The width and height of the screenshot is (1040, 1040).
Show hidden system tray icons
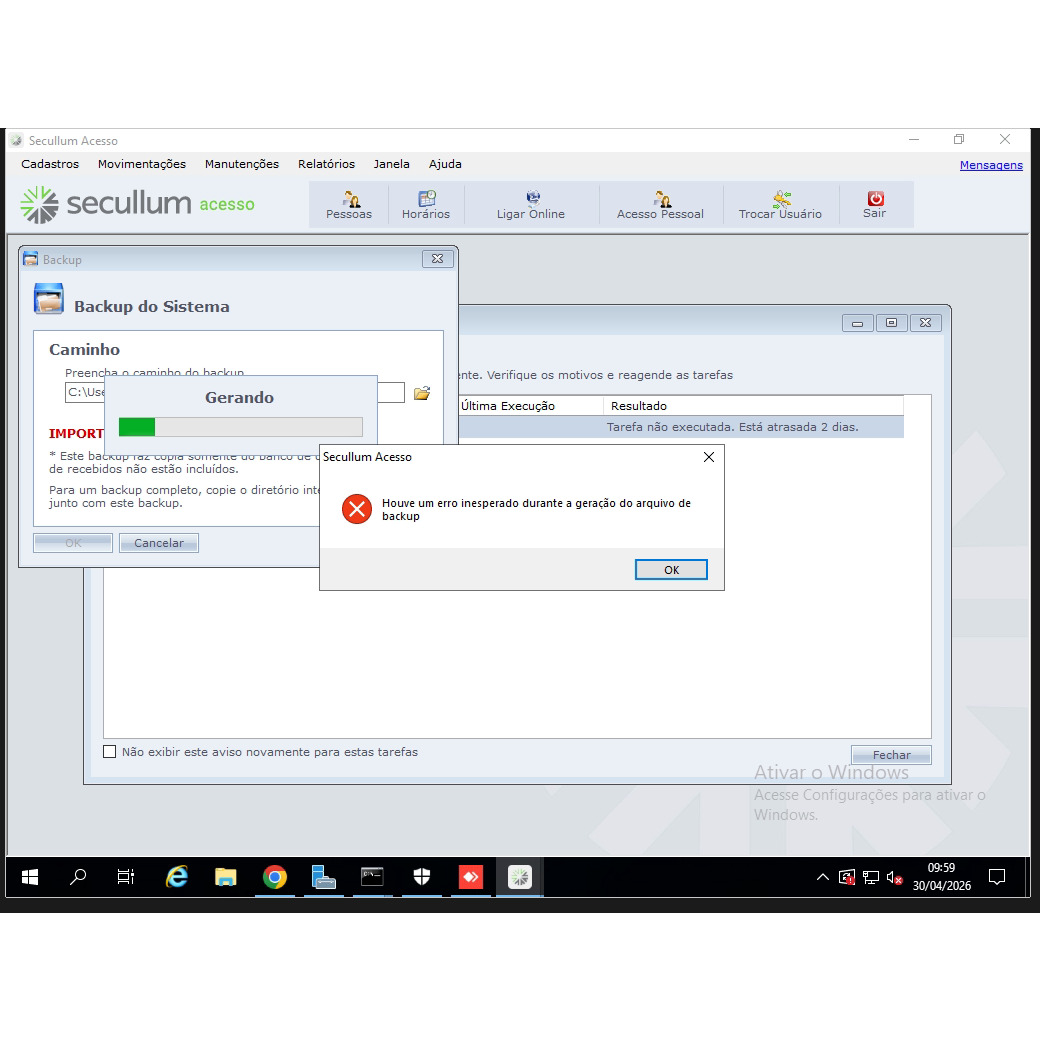(x=822, y=878)
